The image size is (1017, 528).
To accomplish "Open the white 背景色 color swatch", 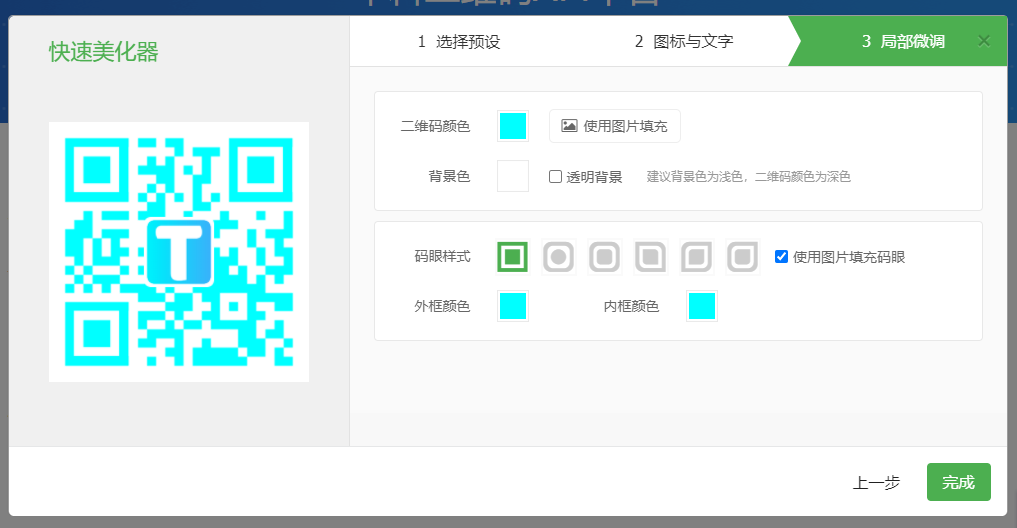I will pos(513,176).
